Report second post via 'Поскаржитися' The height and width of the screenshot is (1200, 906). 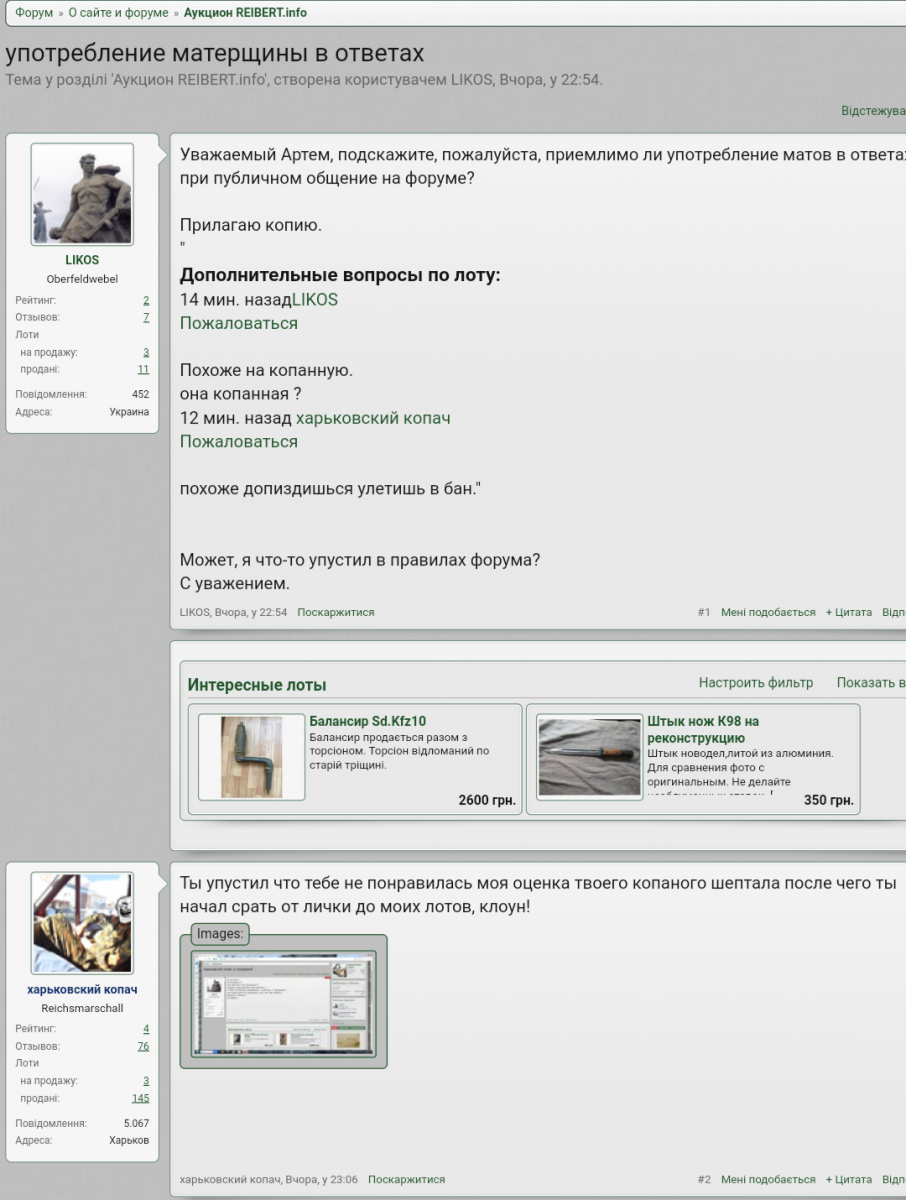coord(406,1180)
